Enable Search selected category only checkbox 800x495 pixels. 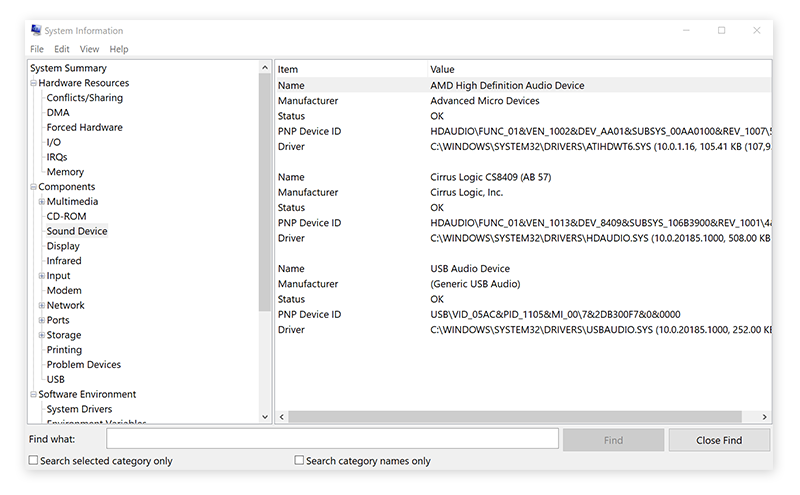(34, 461)
